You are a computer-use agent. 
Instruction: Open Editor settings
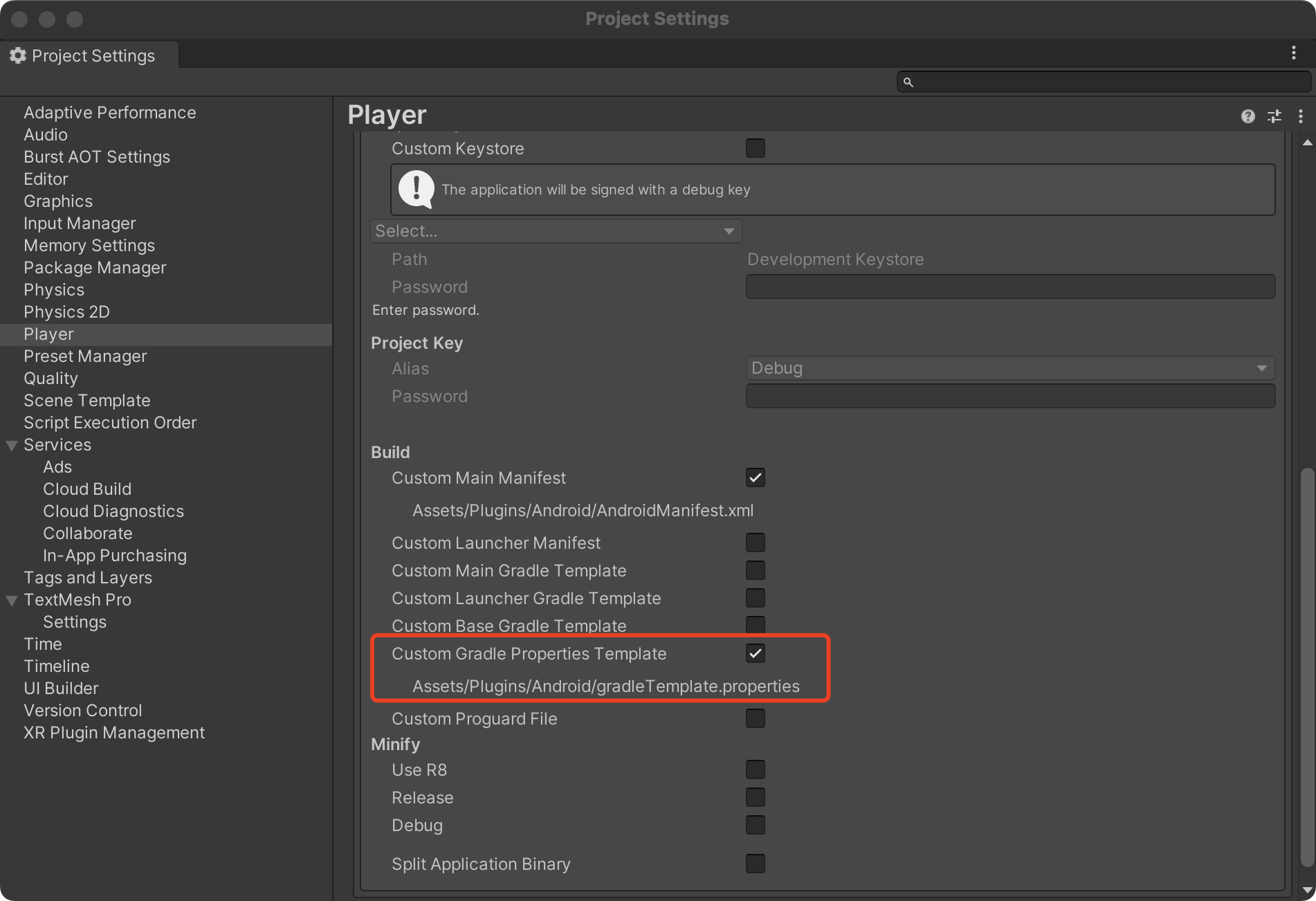[46, 179]
